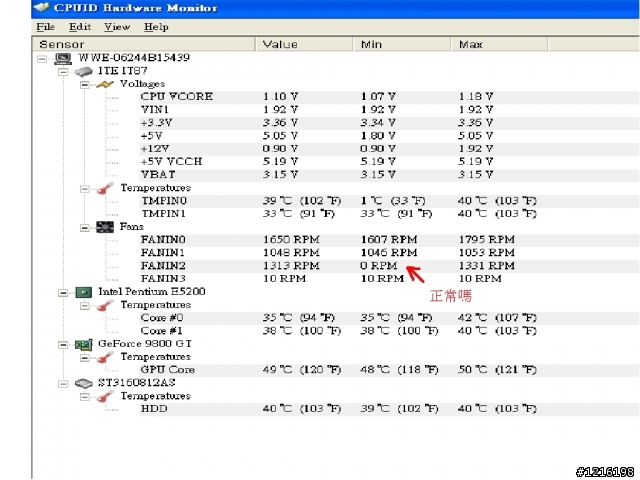Screen dimensions: 640x480
Task: Click the Max column header
Action: pyautogui.click(x=500, y=44)
